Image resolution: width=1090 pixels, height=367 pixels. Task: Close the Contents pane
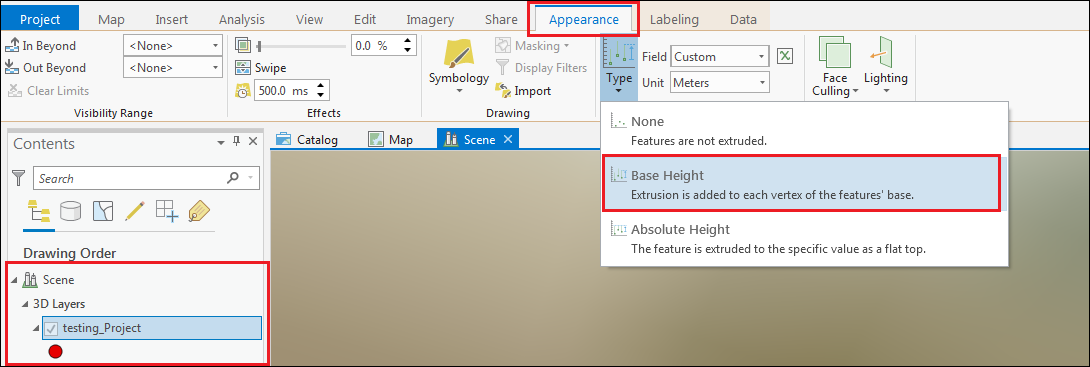(253, 142)
